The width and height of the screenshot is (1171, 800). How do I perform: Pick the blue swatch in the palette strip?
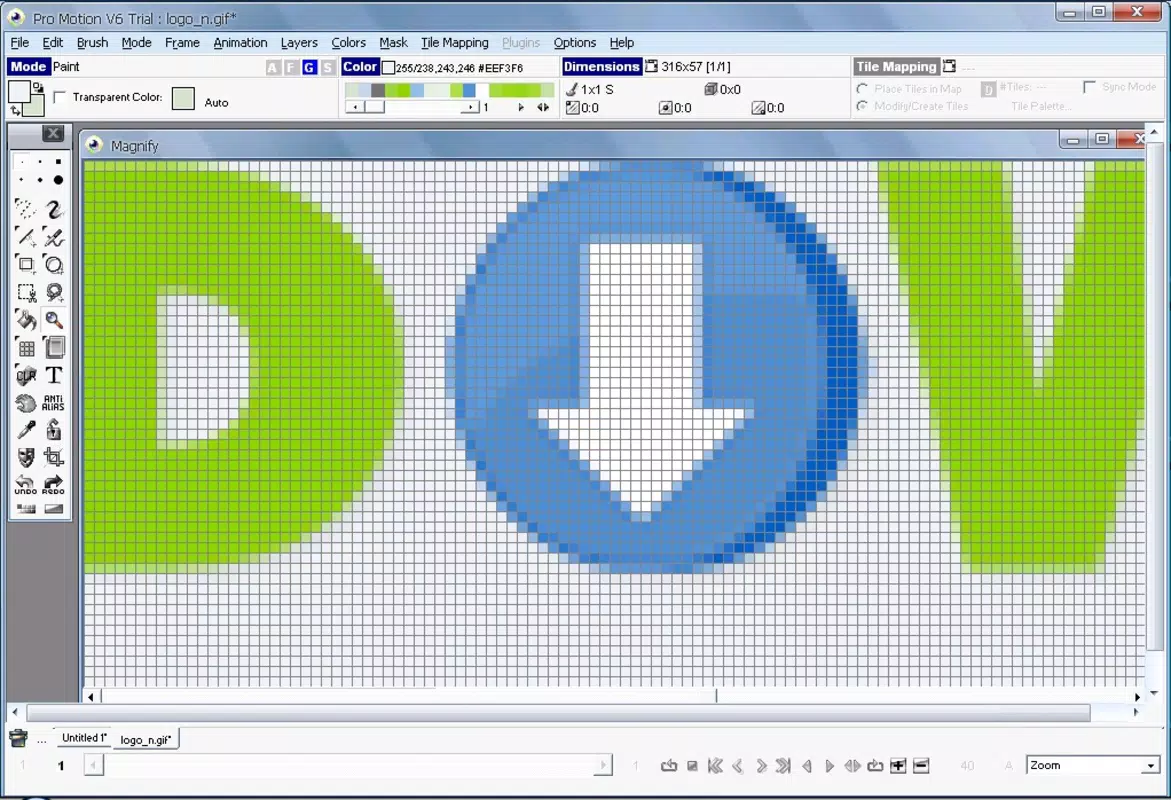click(469, 90)
